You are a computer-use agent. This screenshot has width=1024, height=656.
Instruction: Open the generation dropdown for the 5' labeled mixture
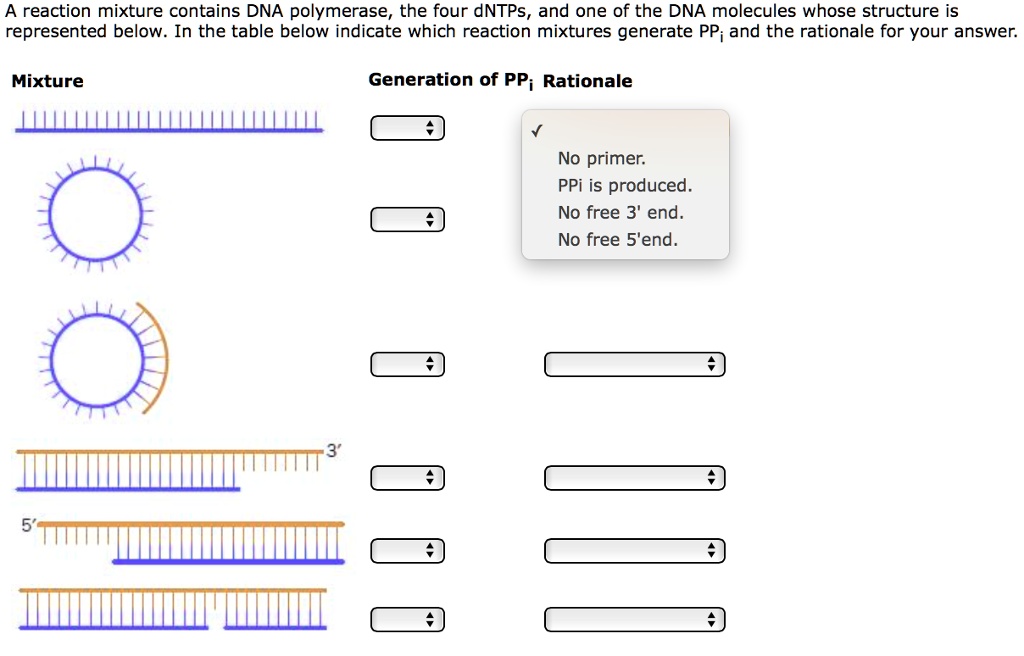[407, 550]
